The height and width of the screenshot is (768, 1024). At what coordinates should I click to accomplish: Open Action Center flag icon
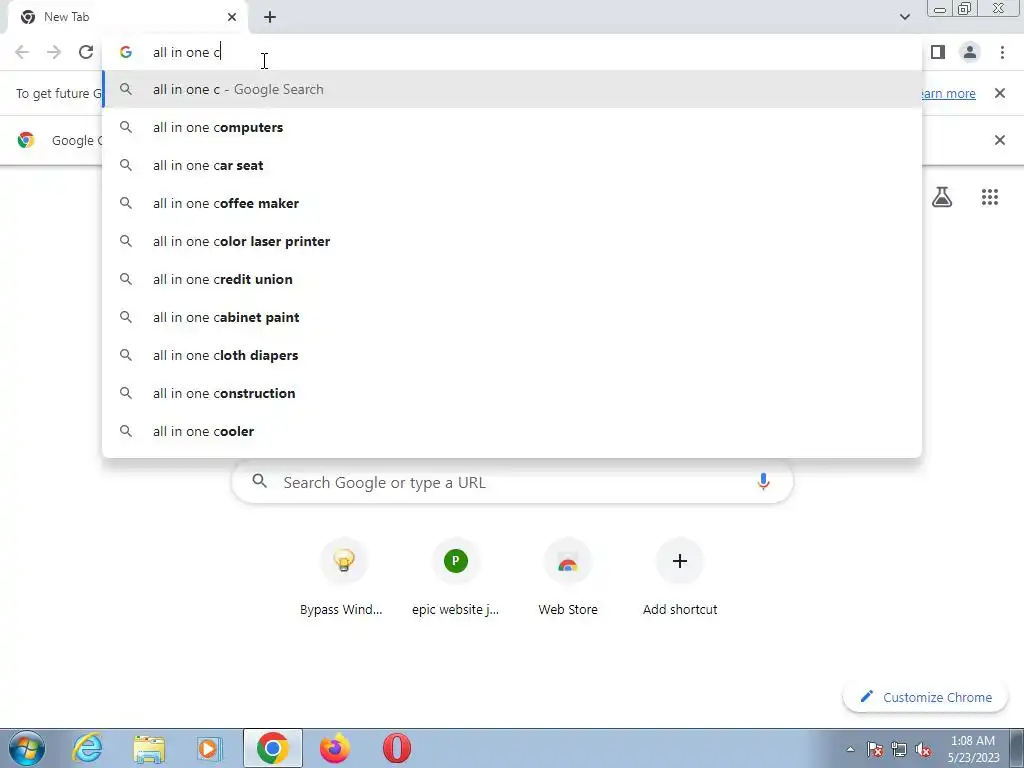[x=875, y=749]
